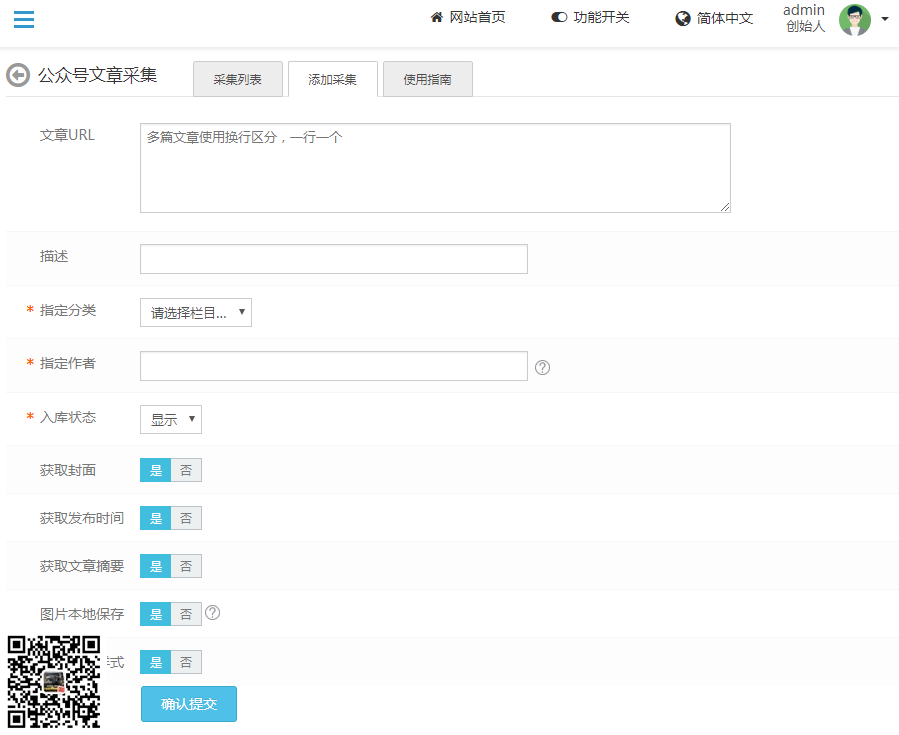Screen dimensions: 899x735
Task: Click the back arrow beside 公众号文章采集
Action: coord(17,75)
